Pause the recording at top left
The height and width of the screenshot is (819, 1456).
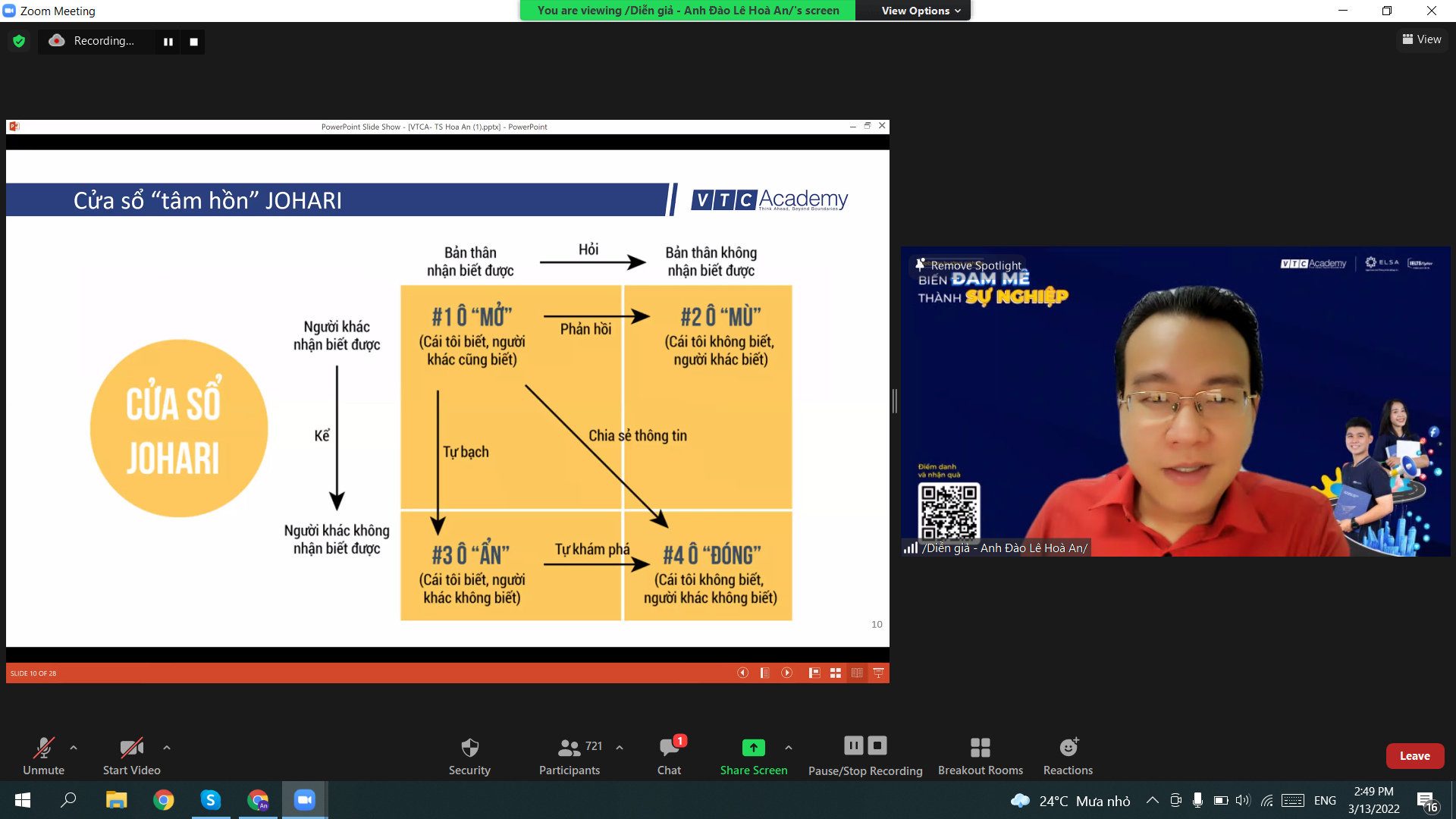168,42
